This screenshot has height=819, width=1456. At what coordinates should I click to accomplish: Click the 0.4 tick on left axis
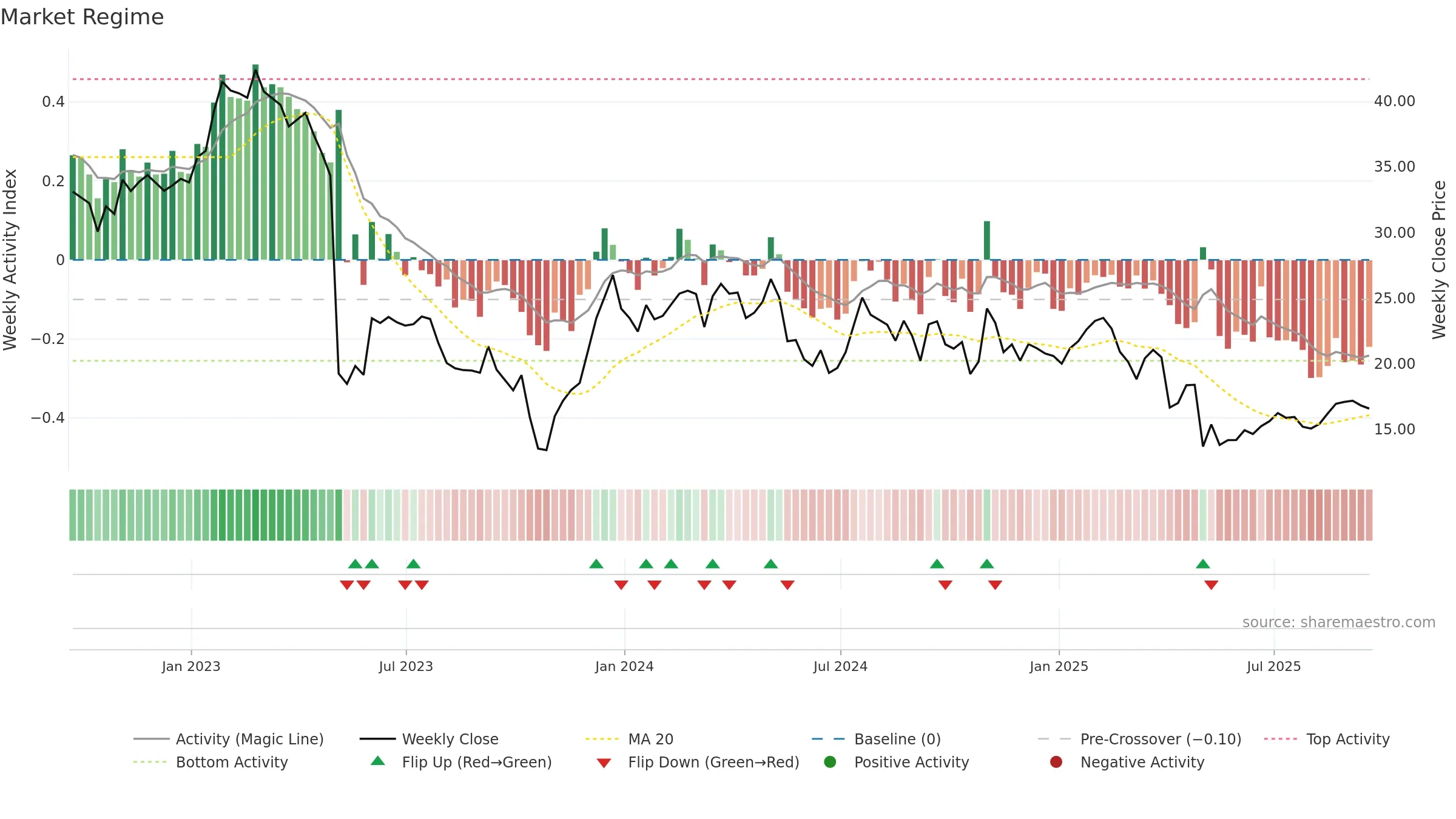pyautogui.click(x=53, y=102)
